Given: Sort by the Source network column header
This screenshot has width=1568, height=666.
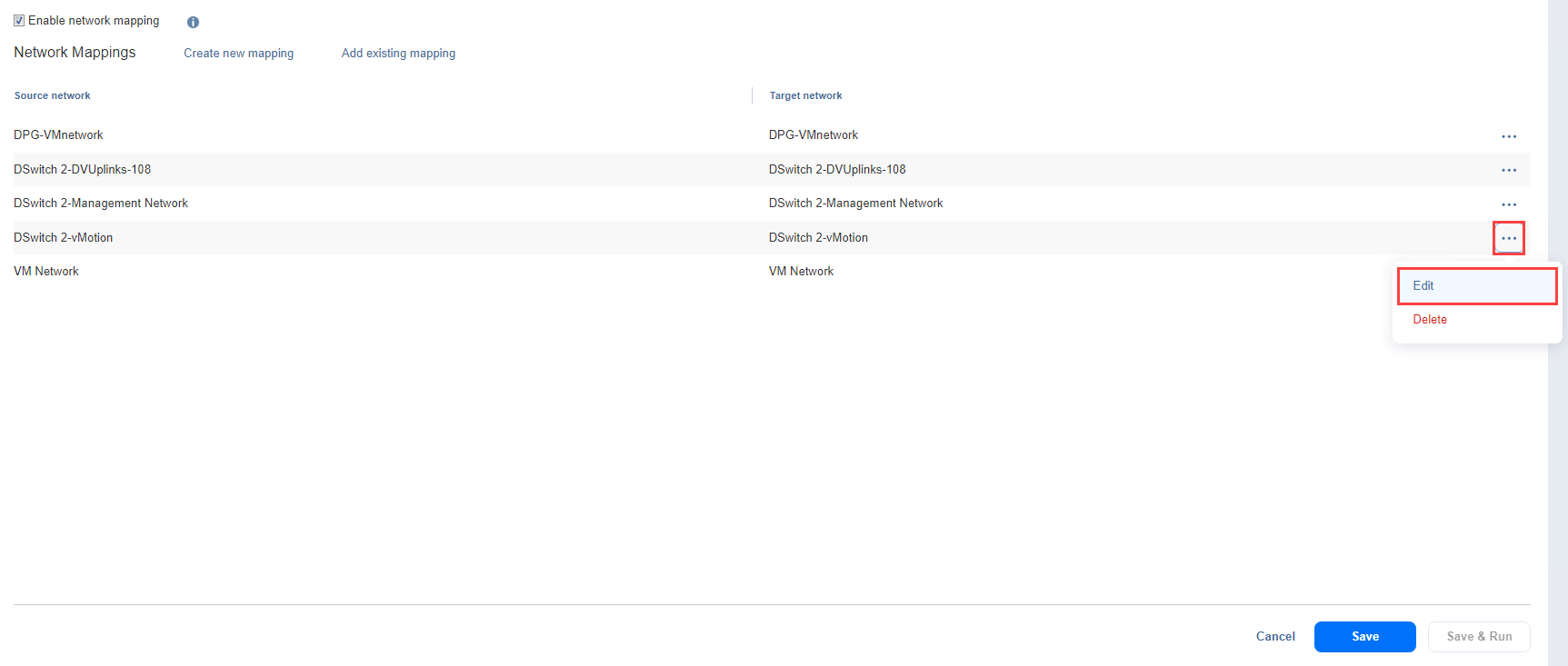Looking at the screenshot, I should 53,96.
